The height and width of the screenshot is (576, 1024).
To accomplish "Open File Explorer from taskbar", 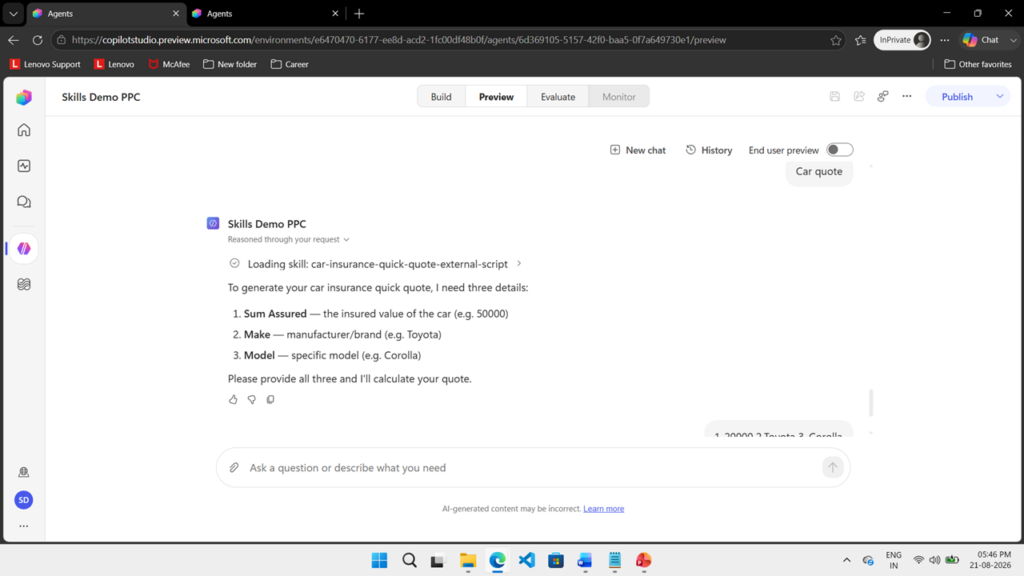I will 468,560.
